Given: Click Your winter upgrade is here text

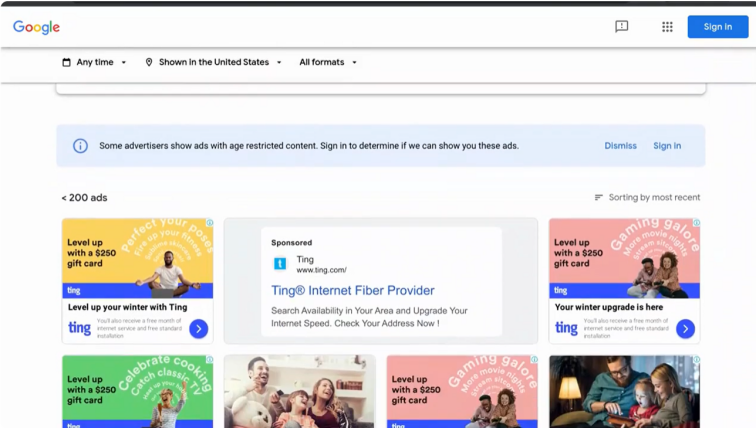Looking at the screenshot, I should [608, 307].
